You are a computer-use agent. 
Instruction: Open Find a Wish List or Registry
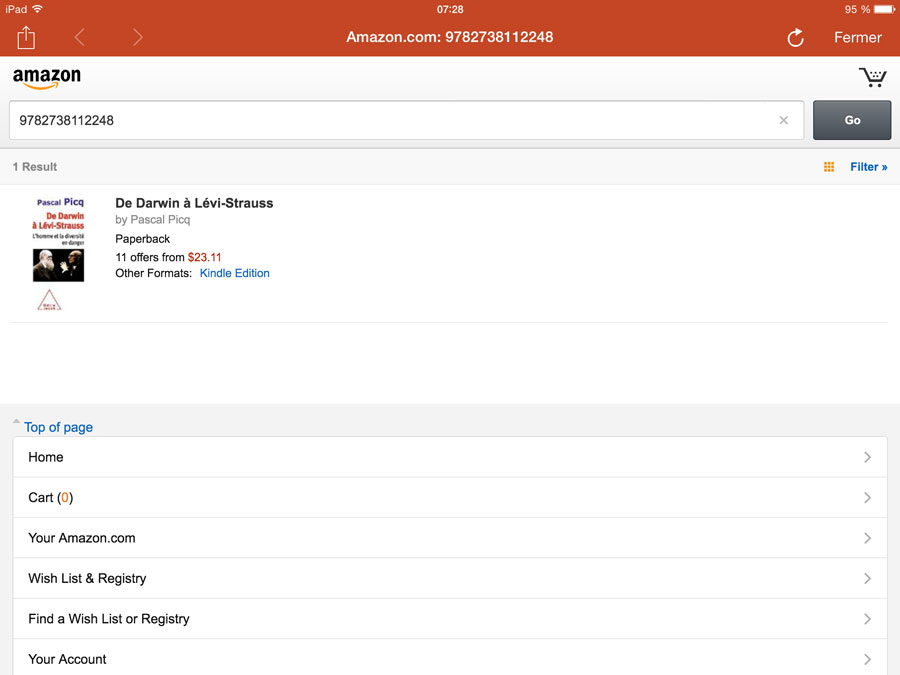pyautogui.click(x=450, y=619)
